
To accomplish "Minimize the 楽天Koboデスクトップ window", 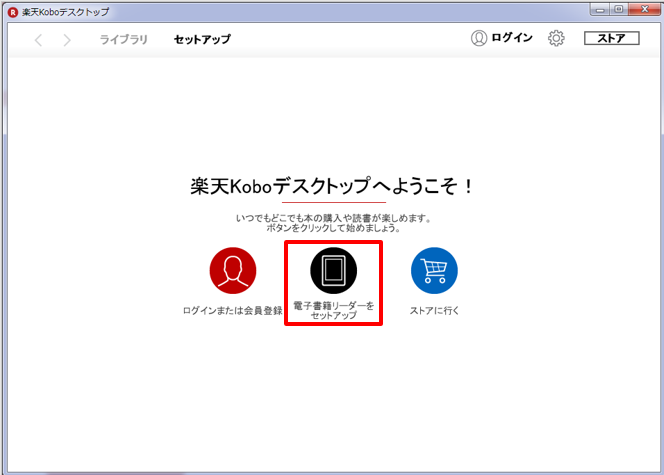I will 600,10.
